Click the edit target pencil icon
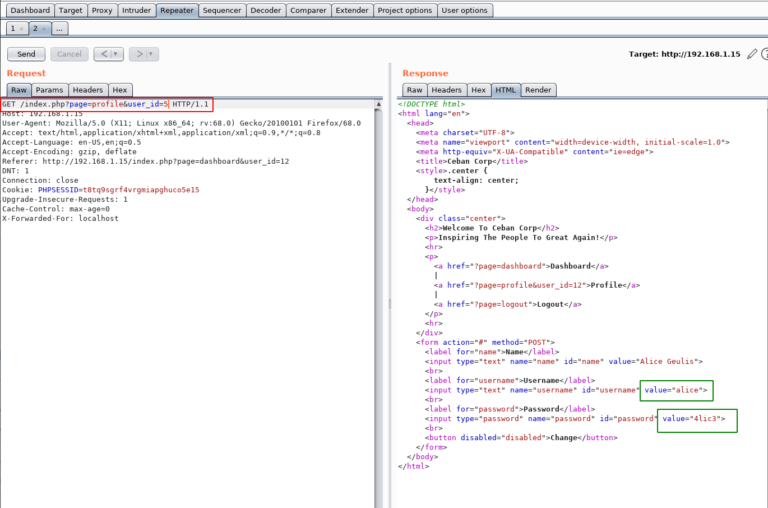Viewport: 768px width, 508px height. (x=752, y=54)
